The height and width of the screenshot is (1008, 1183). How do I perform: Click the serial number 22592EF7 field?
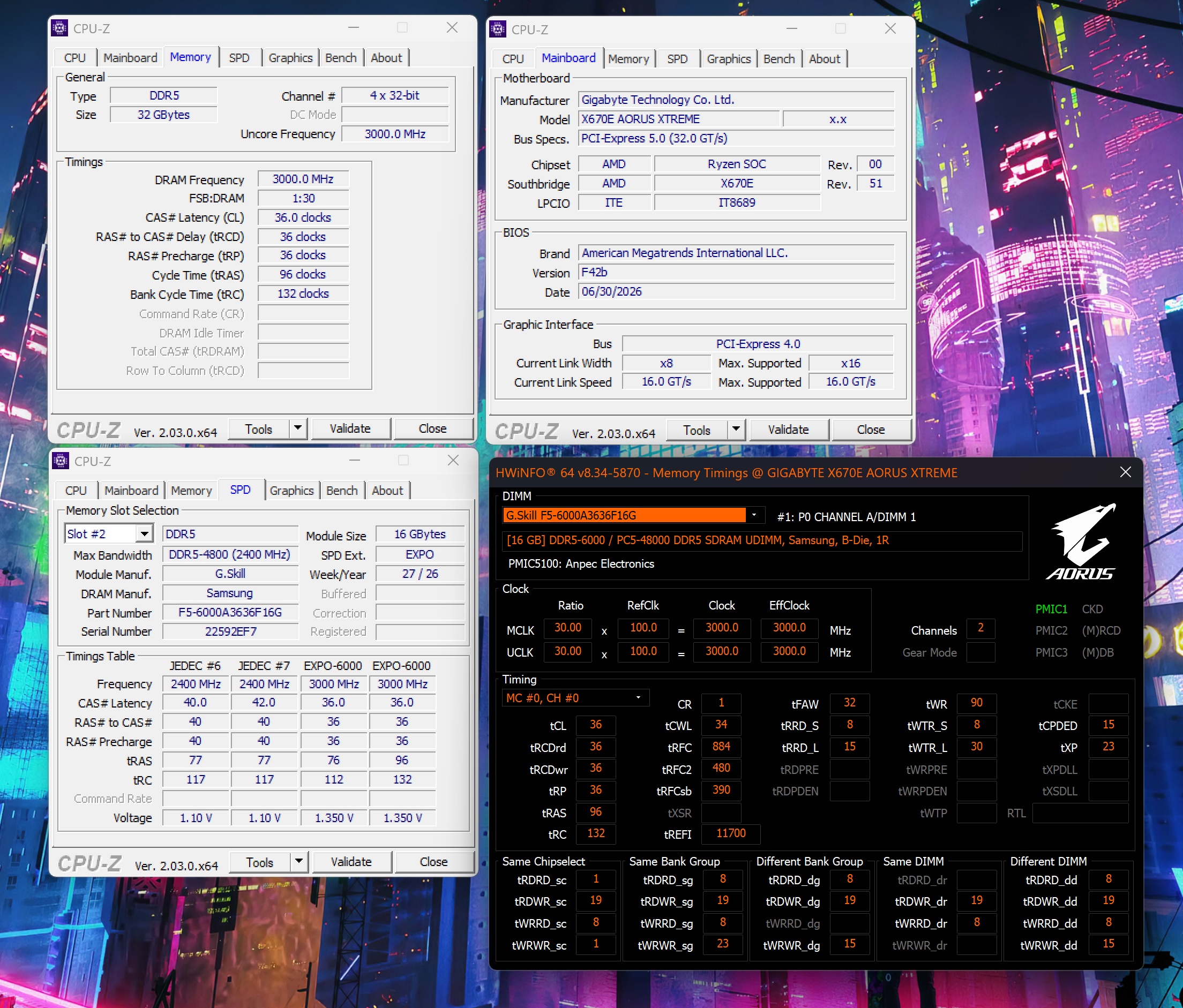click(x=230, y=631)
